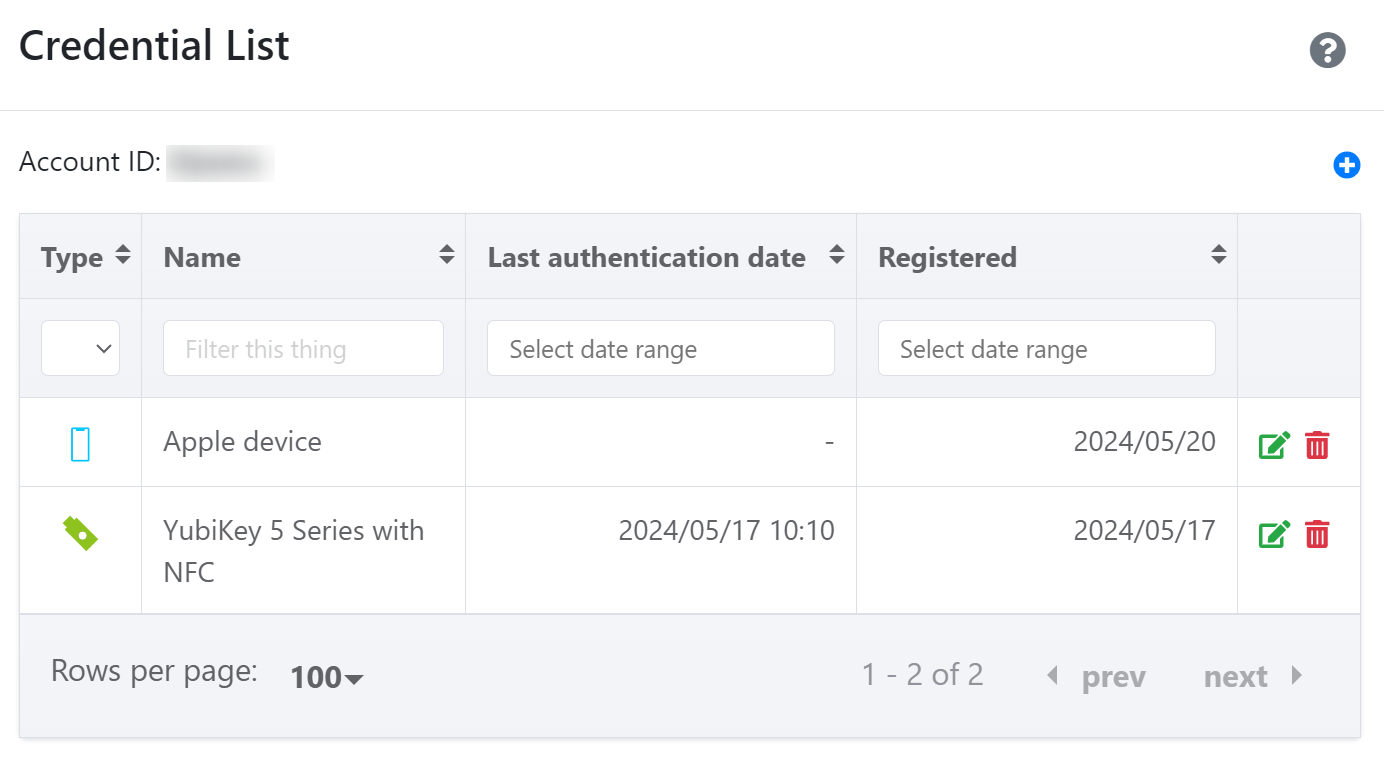Go to next page

tap(1254, 677)
